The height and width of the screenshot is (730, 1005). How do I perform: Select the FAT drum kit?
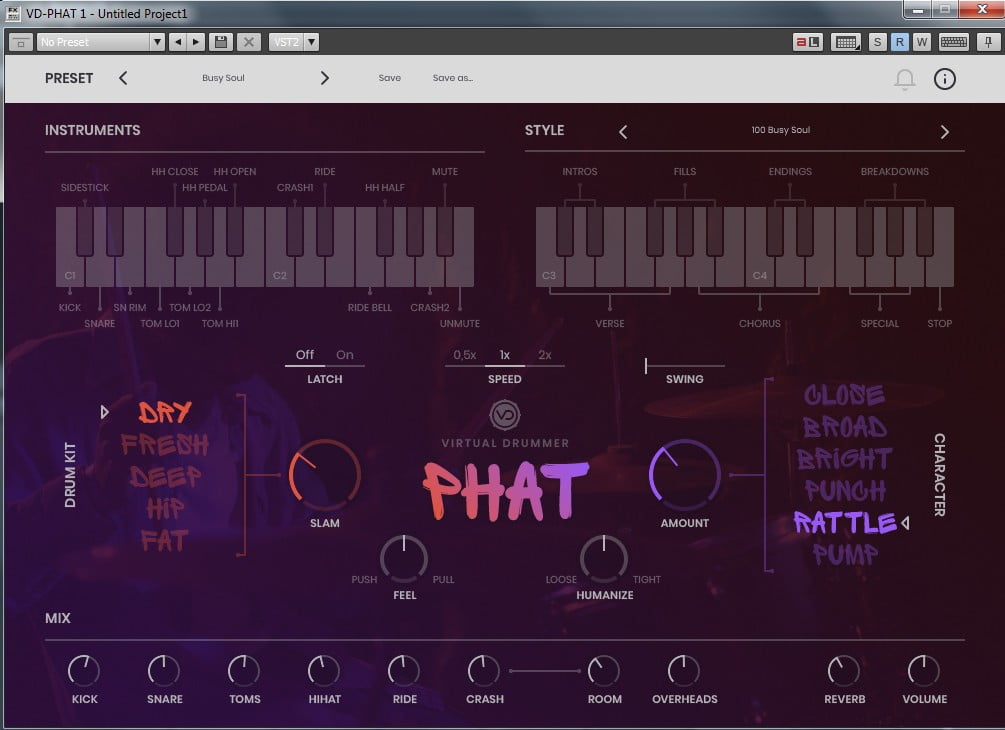(x=164, y=541)
